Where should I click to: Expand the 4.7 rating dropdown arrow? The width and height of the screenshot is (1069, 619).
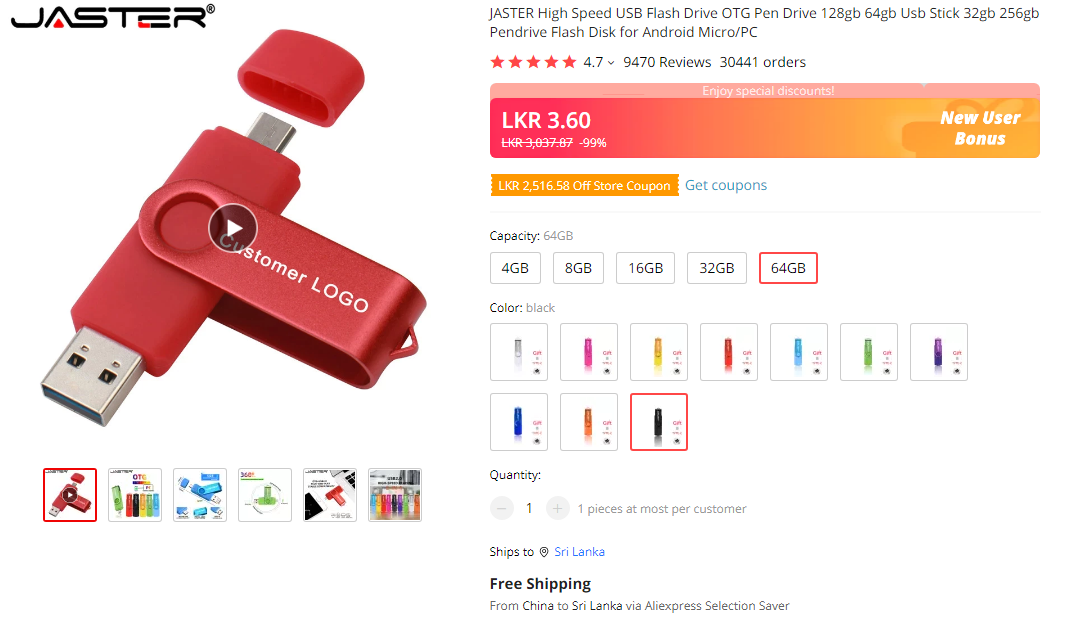[x=611, y=63]
